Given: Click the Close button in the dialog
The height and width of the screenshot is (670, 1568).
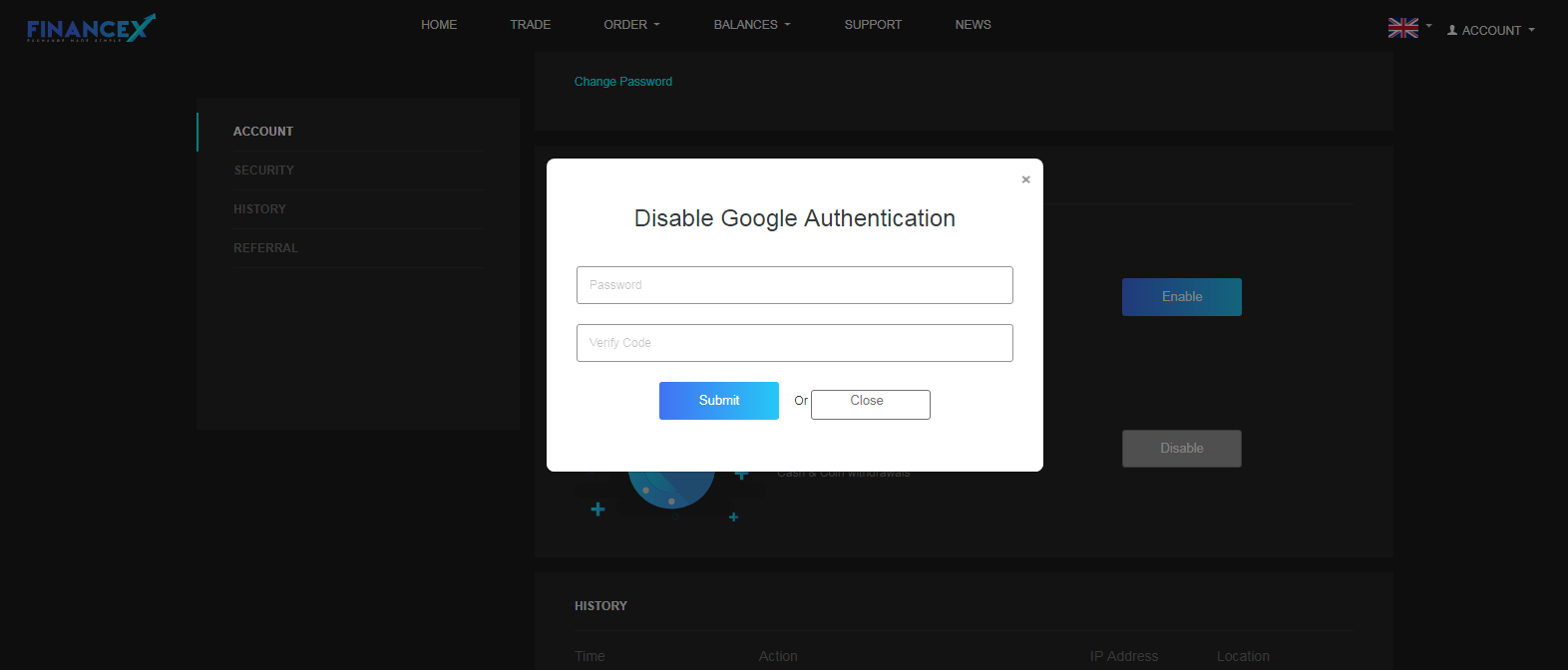Looking at the screenshot, I should tap(871, 404).
